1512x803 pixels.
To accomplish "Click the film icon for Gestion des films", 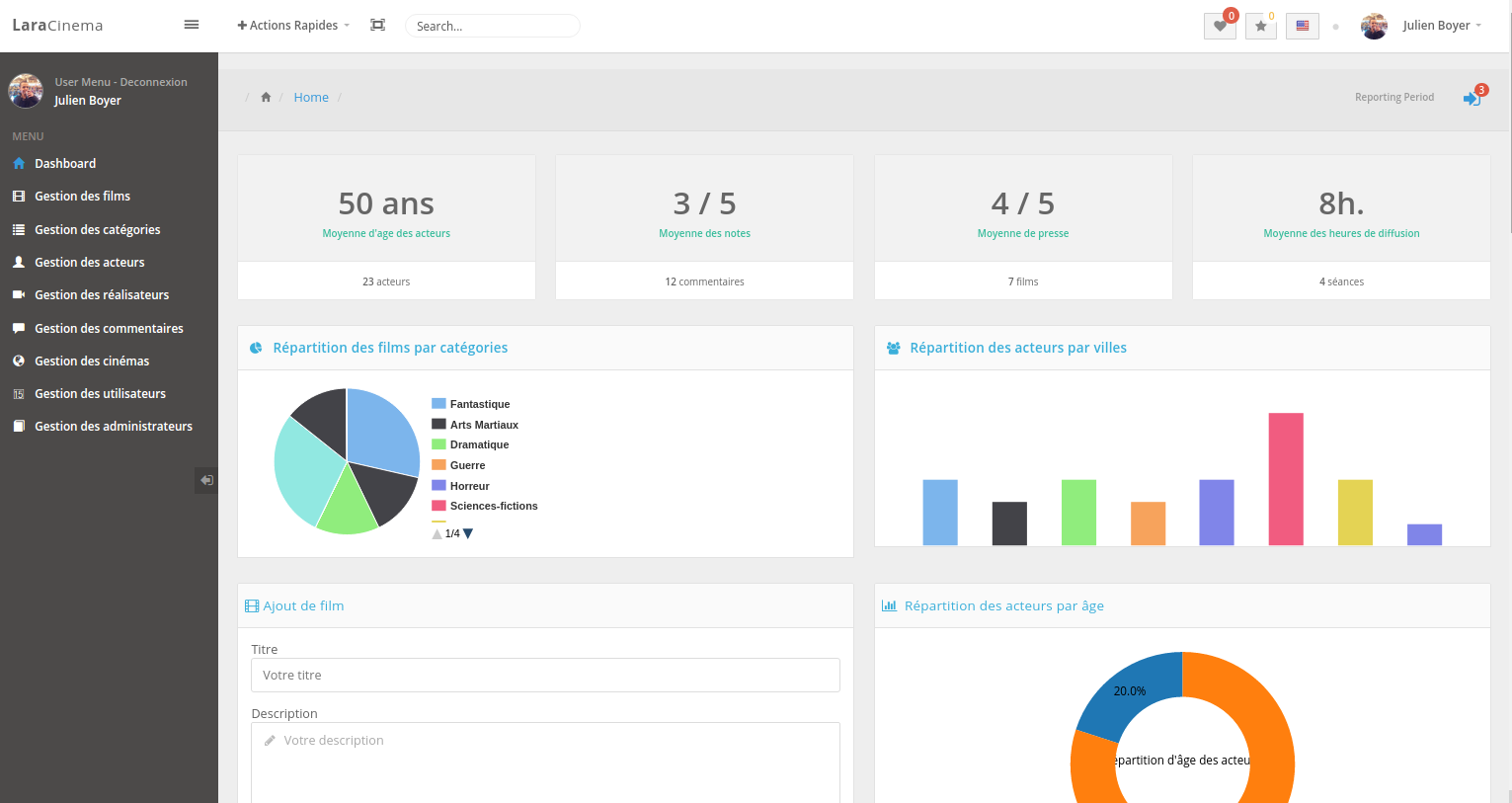I will pos(19,197).
